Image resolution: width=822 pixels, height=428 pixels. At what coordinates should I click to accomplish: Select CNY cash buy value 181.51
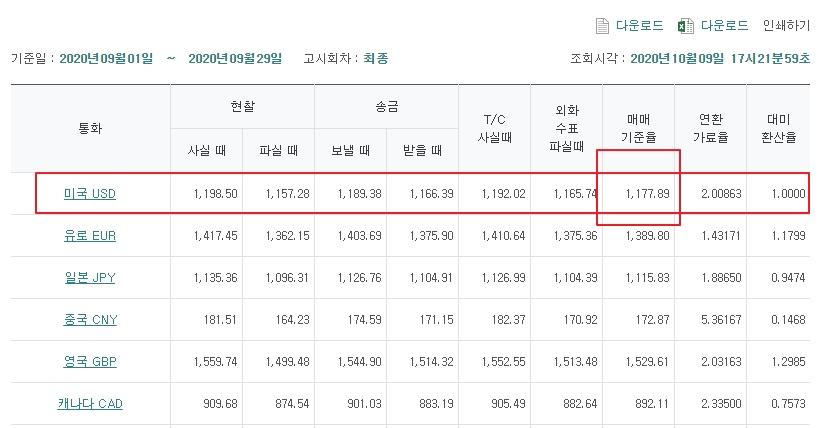tap(220, 319)
